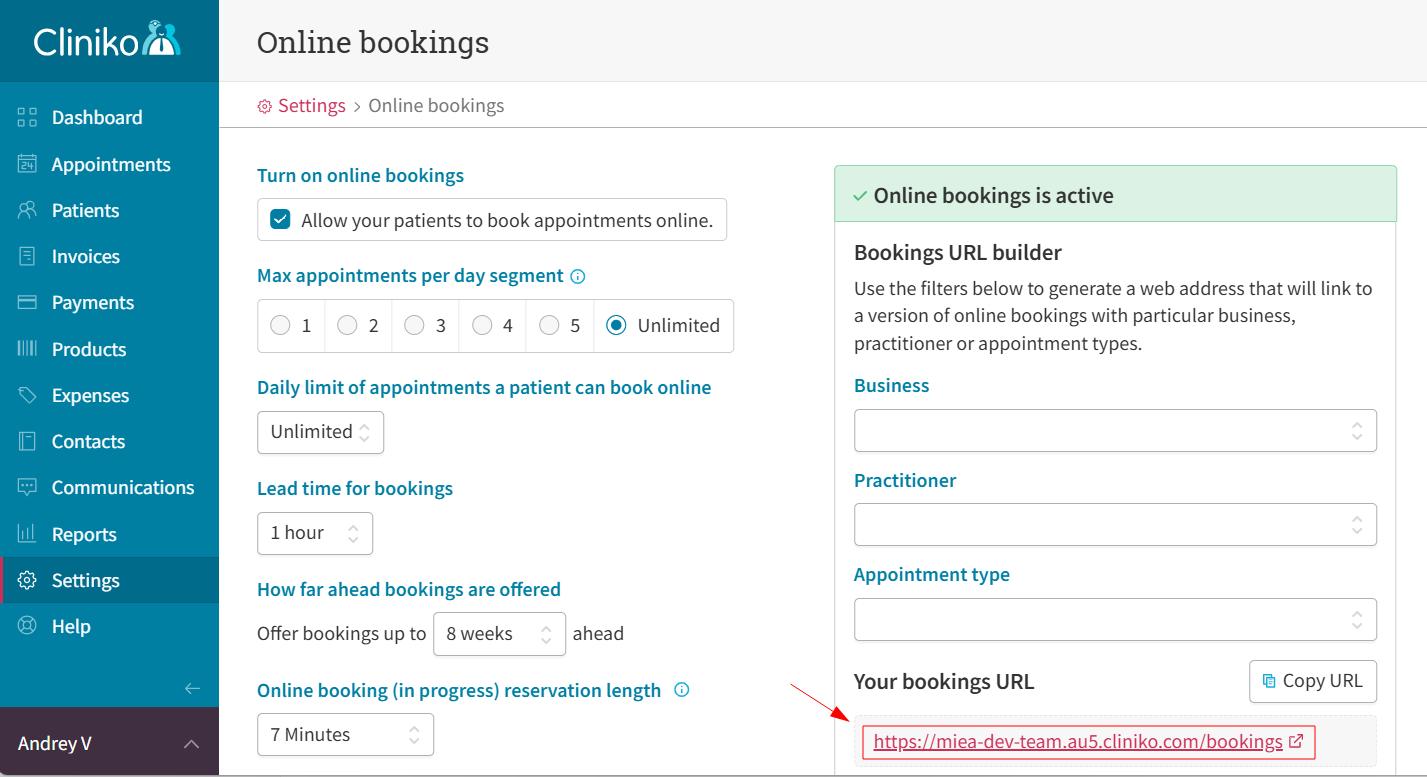Select the Reports bar-chart icon
Image resolution: width=1427 pixels, height=777 pixels.
[x=26, y=533]
